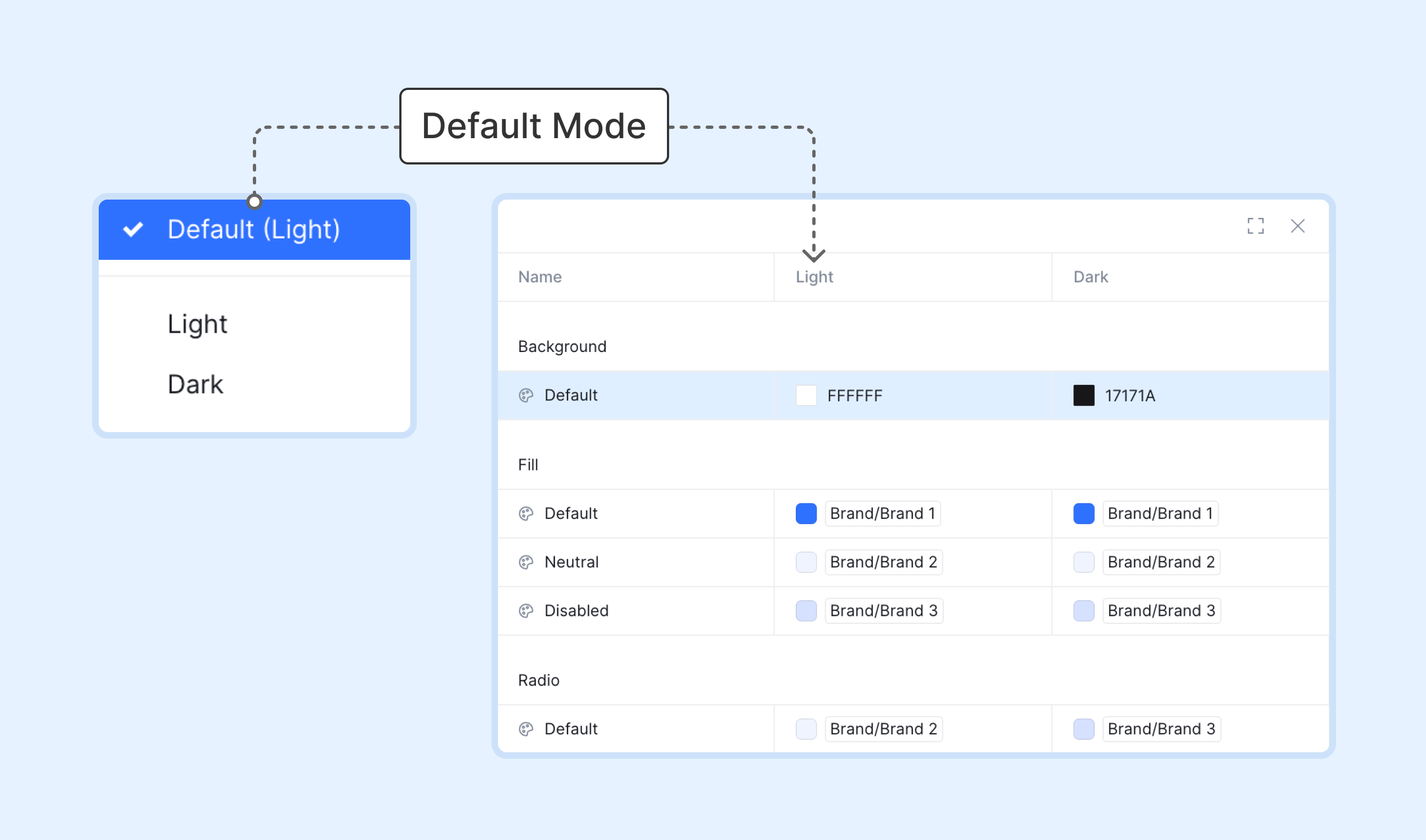Viewport: 1426px width, 840px height.
Task: Select the Disabled variable name
Action: coord(576,611)
